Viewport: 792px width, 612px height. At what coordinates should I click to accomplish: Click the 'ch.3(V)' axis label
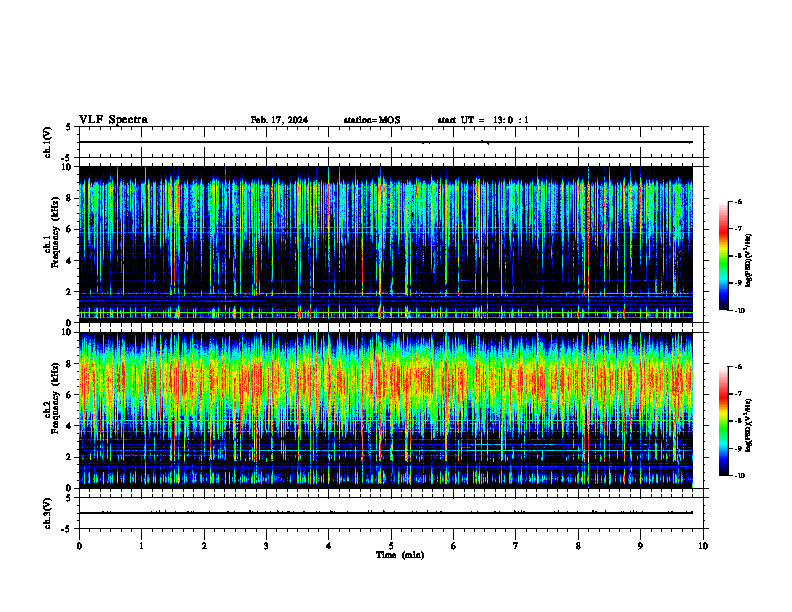48,513
